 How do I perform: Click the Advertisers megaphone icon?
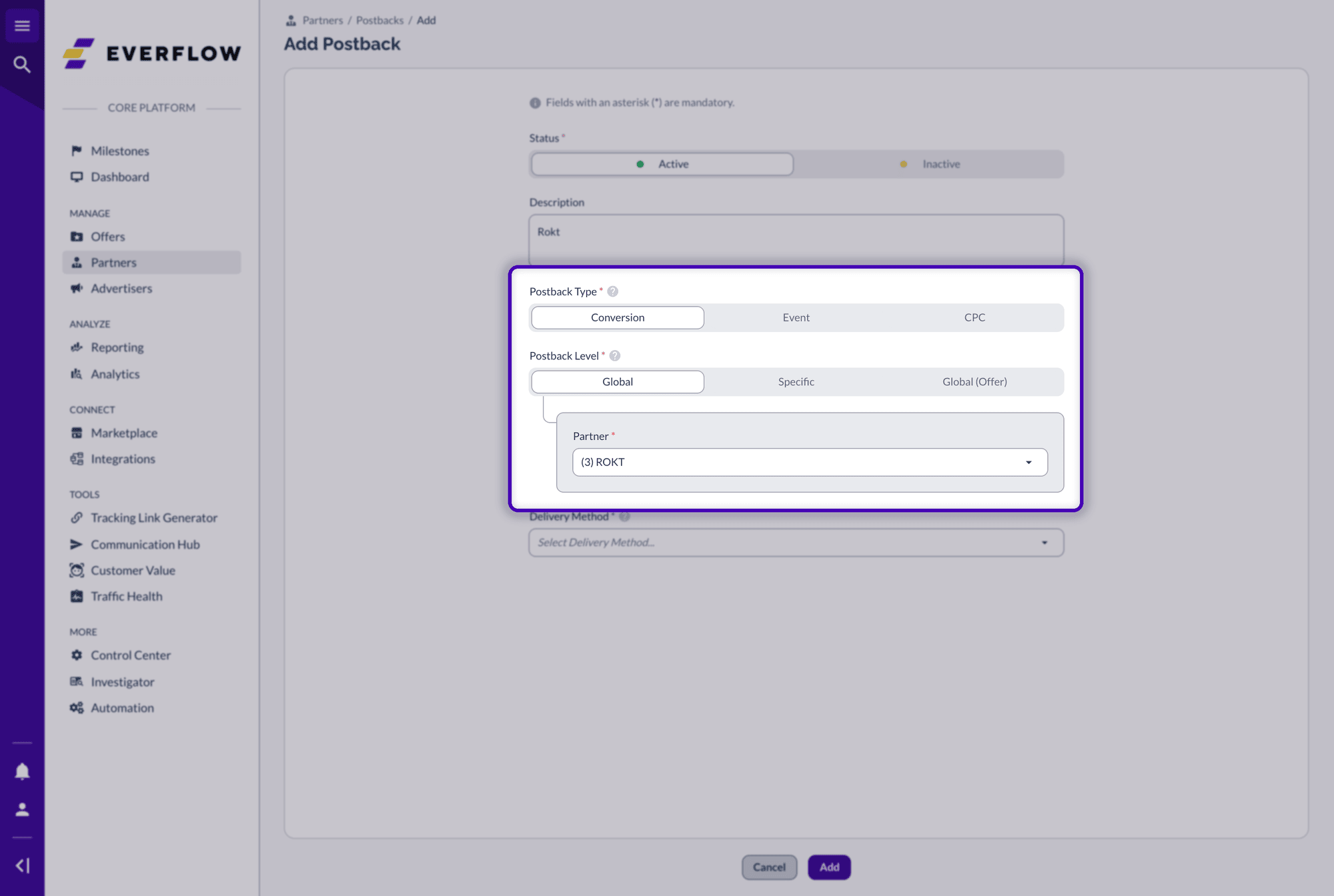pyautogui.click(x=77, y=288)
